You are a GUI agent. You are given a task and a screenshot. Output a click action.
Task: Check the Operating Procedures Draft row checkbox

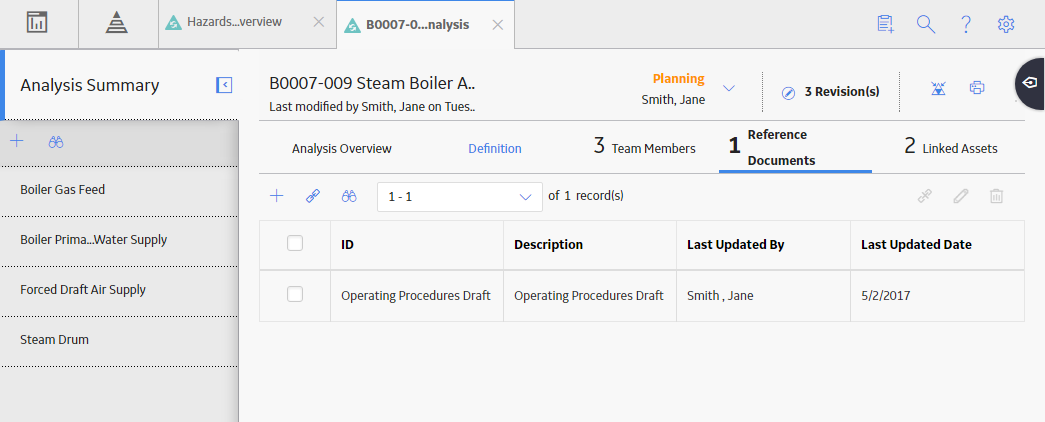295,294
